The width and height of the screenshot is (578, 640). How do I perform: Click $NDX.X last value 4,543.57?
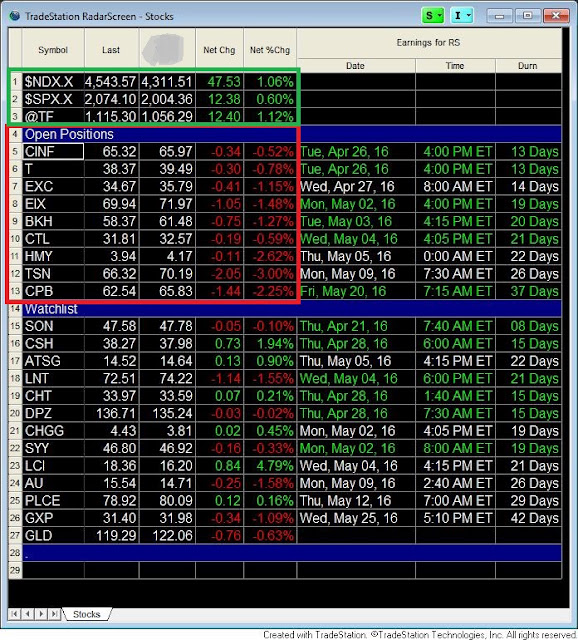click(x=112, y=82)
